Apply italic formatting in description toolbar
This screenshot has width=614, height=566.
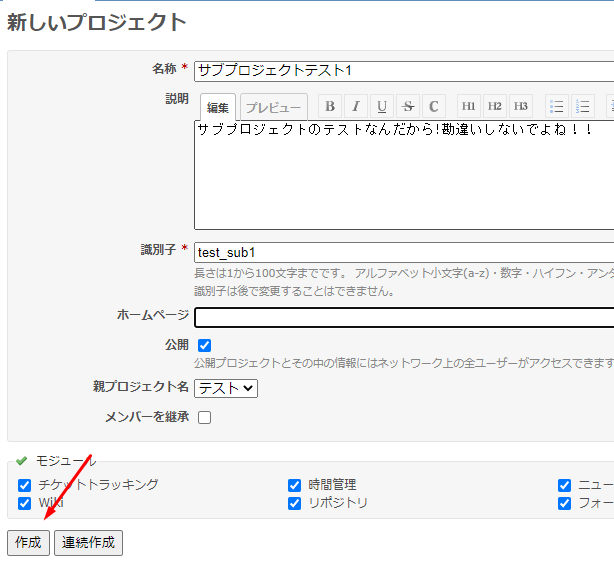(x=356, y=106)
